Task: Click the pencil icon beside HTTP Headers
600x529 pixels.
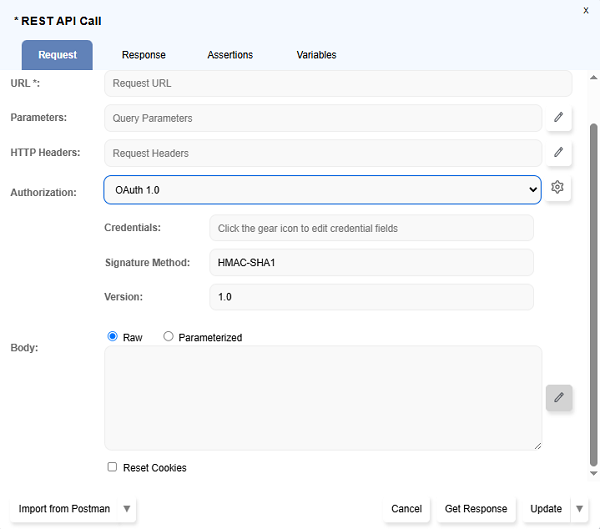Action: (x=558, y=153)
